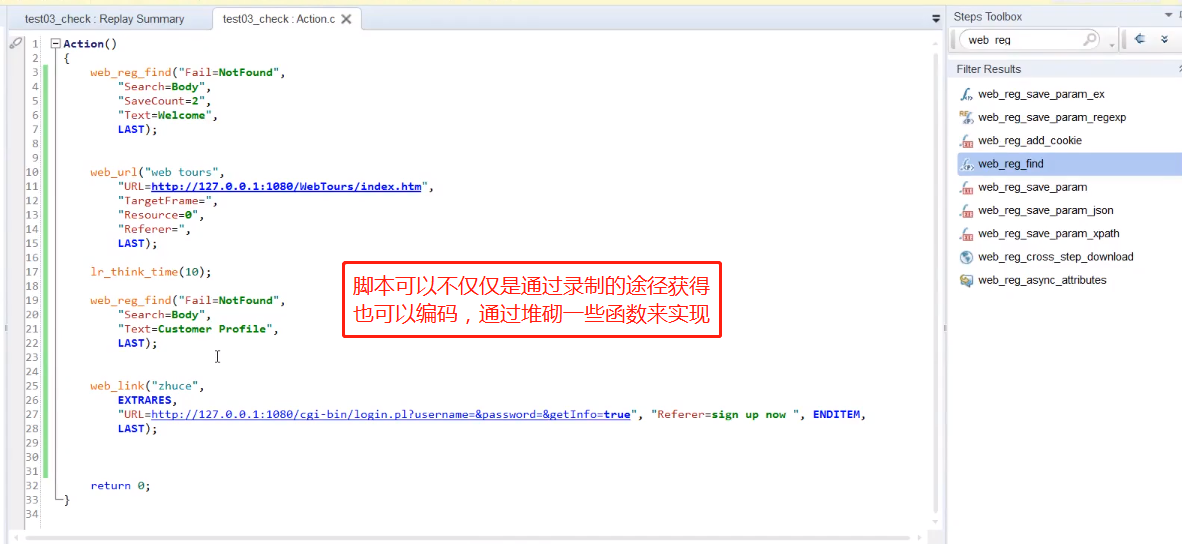The height and width of the screenshot is (544, 1182).
Task: Click the EXTRARES keyword
Action: [x=145, y=400]
